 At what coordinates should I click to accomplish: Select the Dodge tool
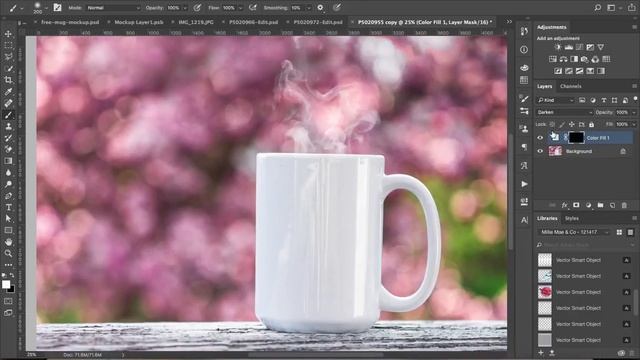8,184
